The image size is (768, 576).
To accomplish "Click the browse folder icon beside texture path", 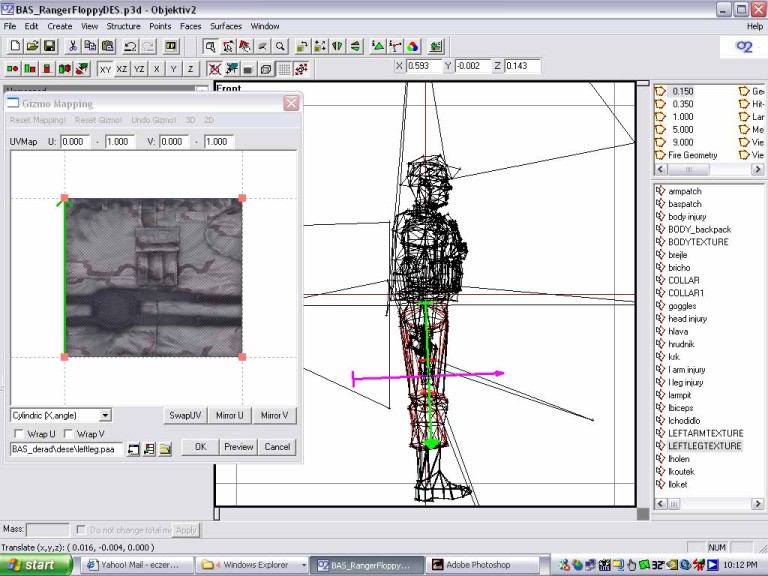I will (x=166, y=450).
